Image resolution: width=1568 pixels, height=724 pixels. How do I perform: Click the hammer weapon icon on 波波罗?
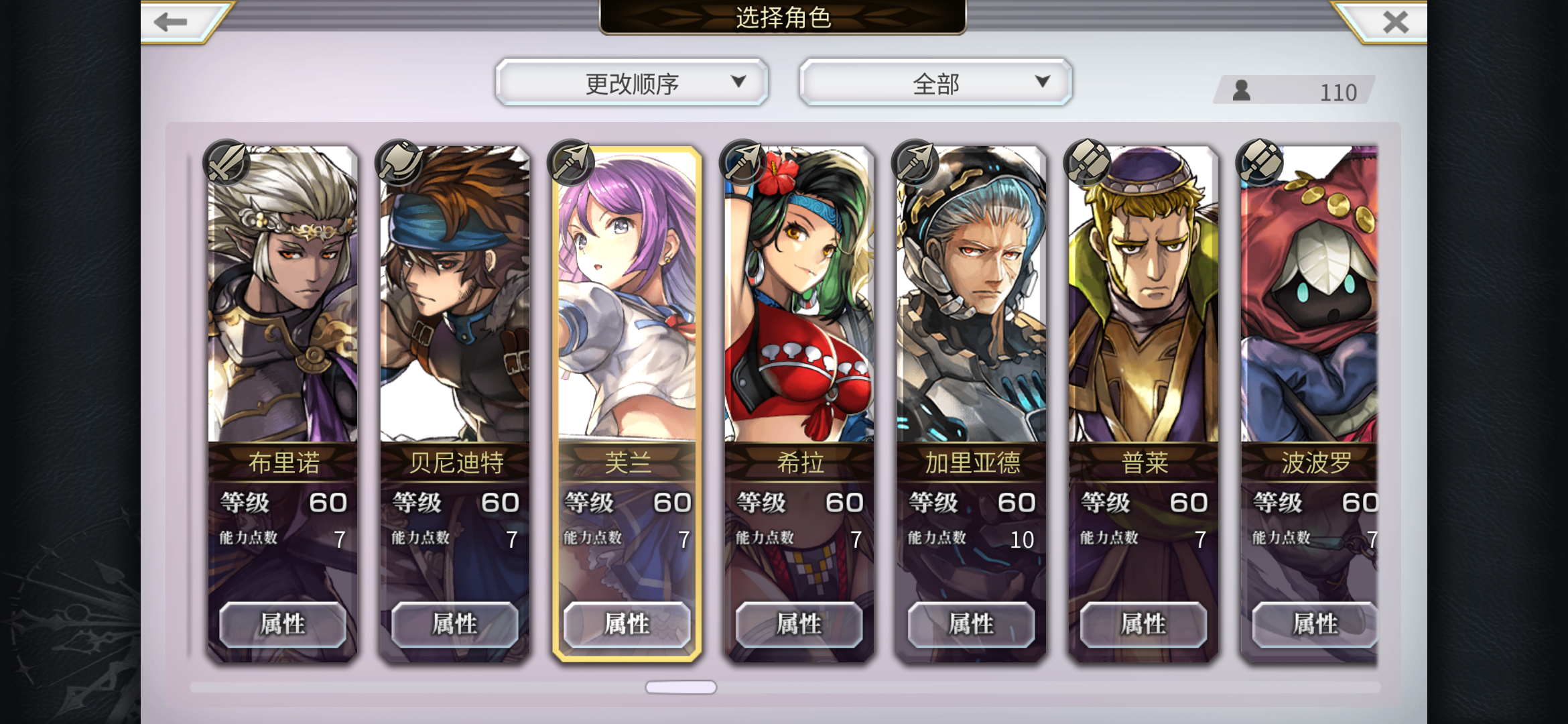pos(1260,162)
